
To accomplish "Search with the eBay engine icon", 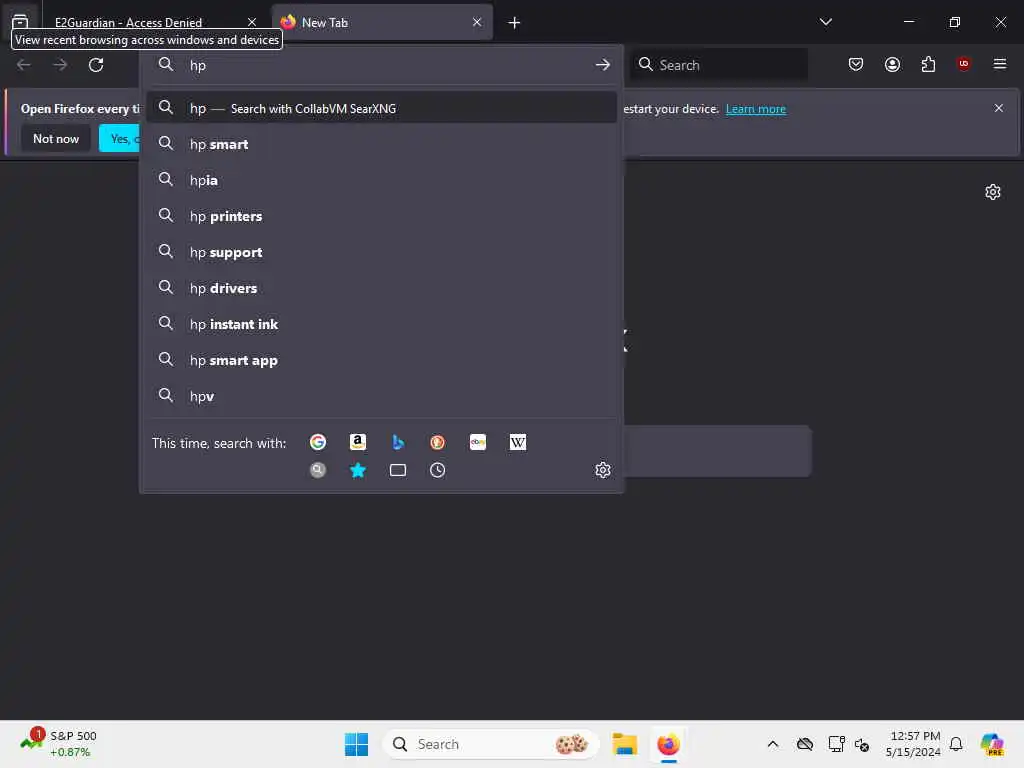I will 477,443.
